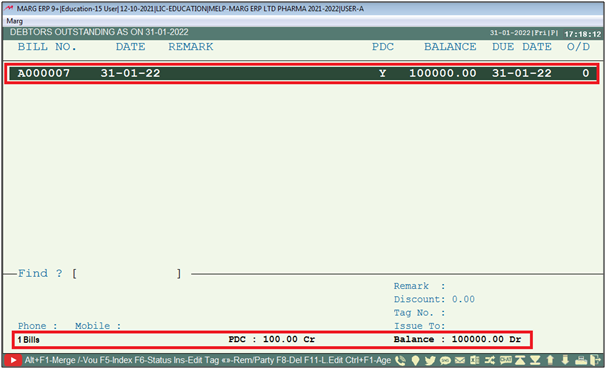Click the up arrow icon
607x369 pixels.
550,360
